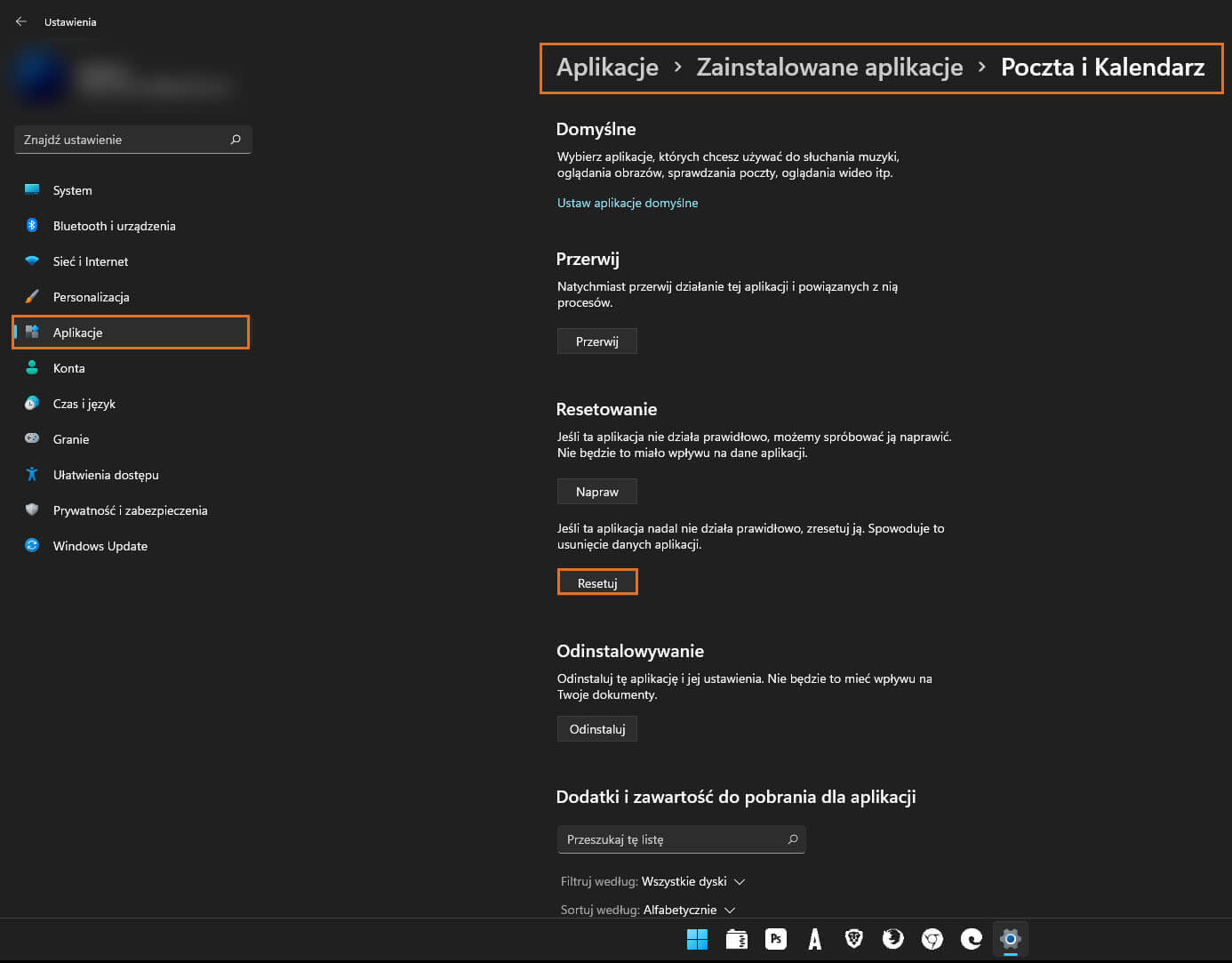The width and height of the screenshot is (1232, 963).
Task: Click the Poczta i Kalendarz title
Action: 1103,68
